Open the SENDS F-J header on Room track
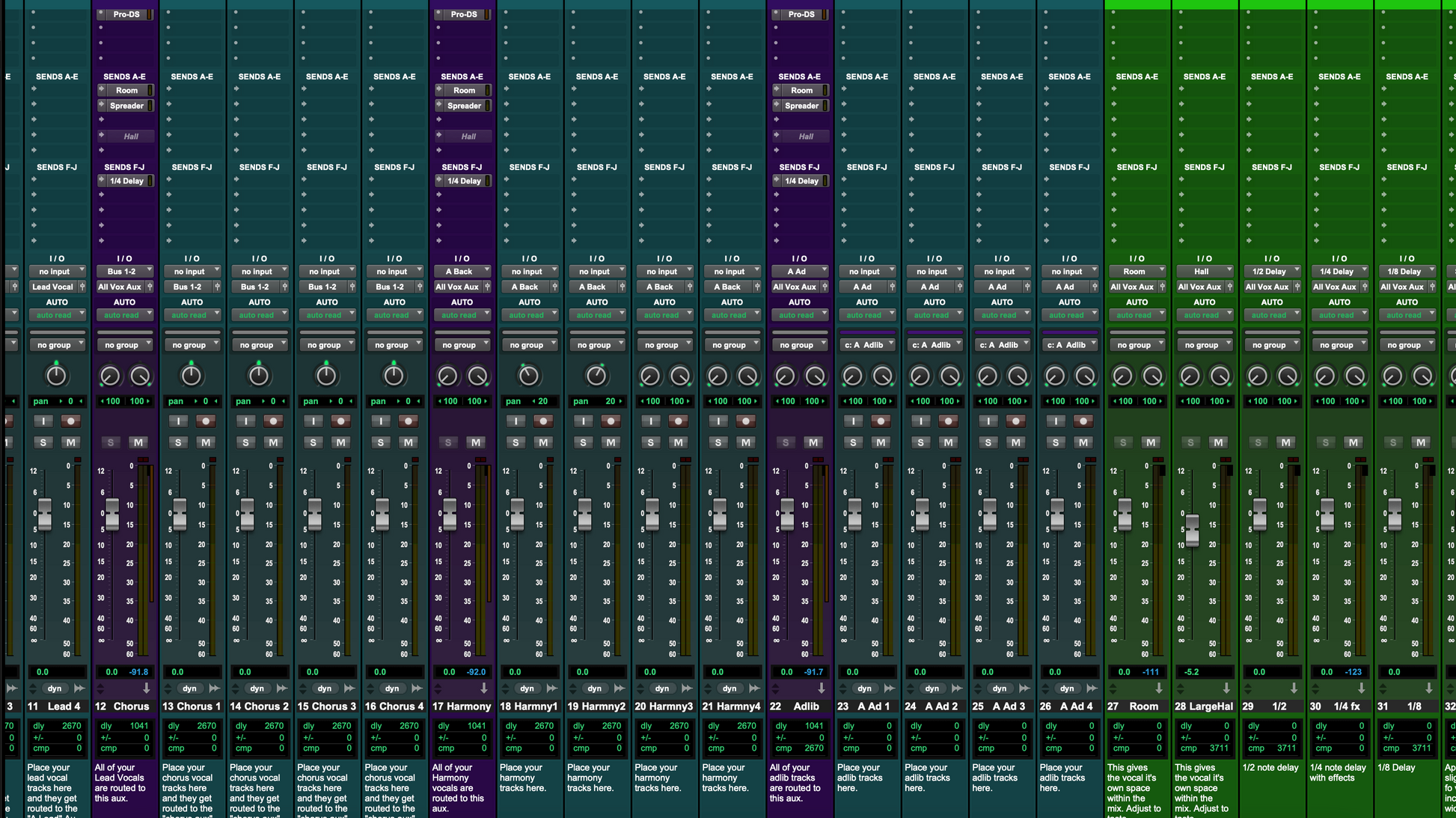 (x=1137, y=167)
